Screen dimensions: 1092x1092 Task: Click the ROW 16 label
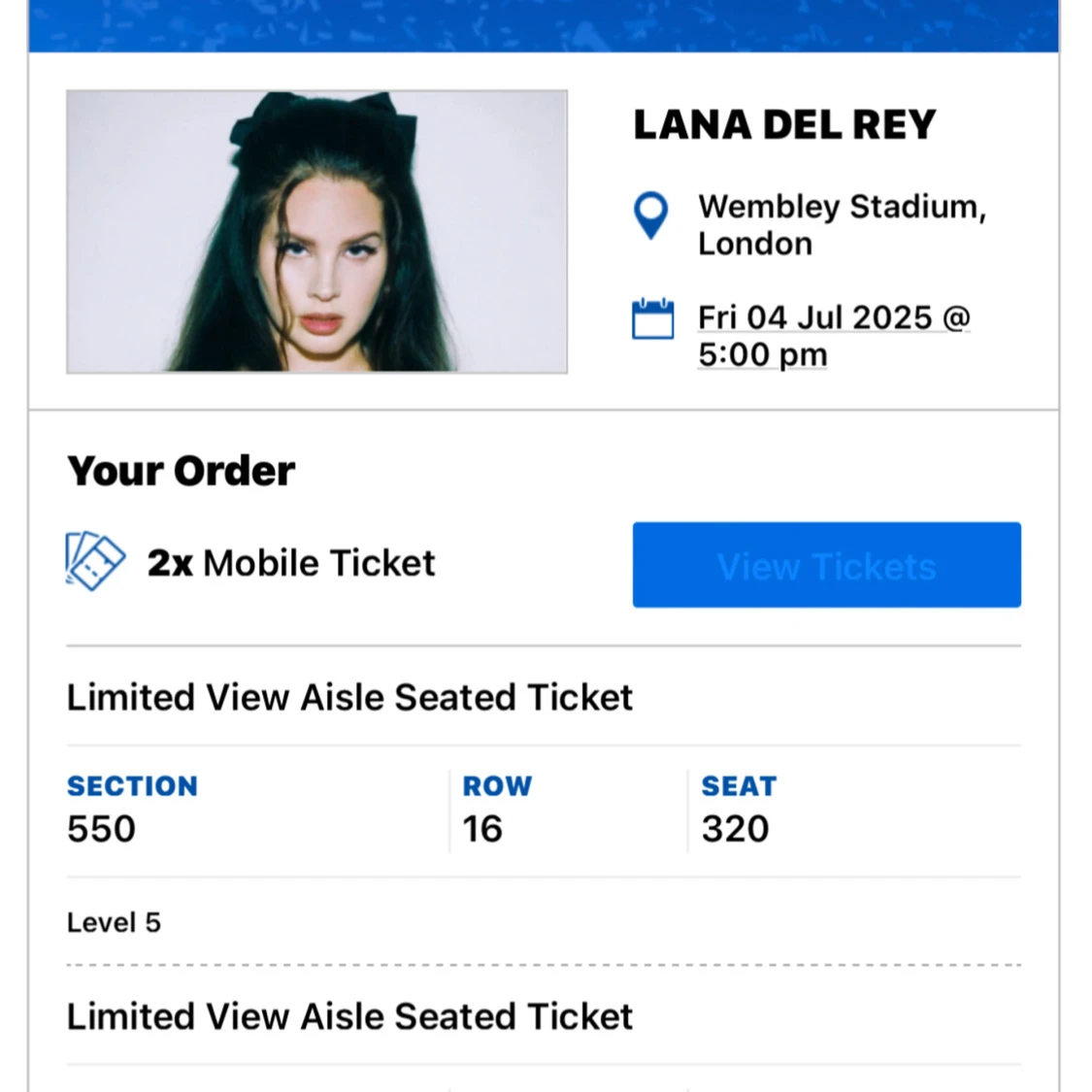[497, 786]
